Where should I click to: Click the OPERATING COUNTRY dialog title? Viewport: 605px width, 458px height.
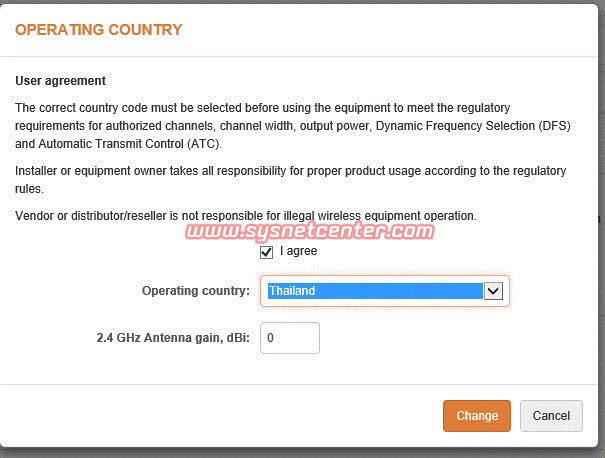click(x=99, y=30)
